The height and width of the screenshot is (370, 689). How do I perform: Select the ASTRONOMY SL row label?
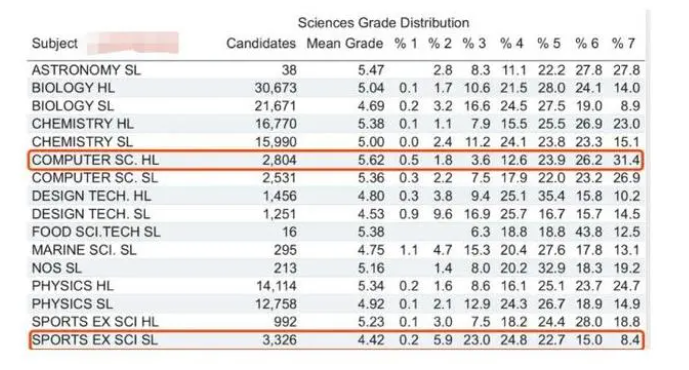pos(86,70)
